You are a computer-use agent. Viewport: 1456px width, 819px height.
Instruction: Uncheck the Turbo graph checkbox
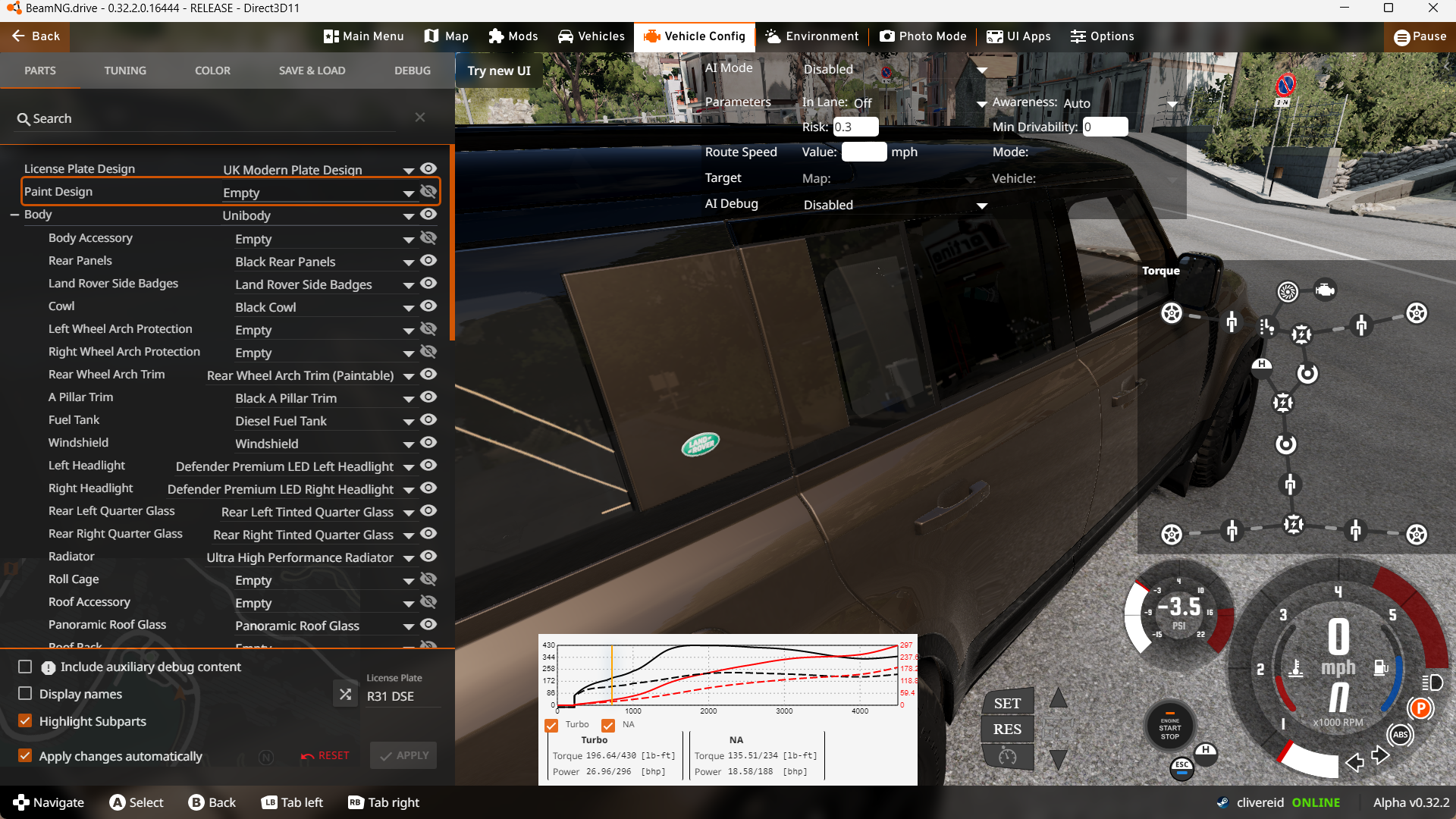point(551,725)
